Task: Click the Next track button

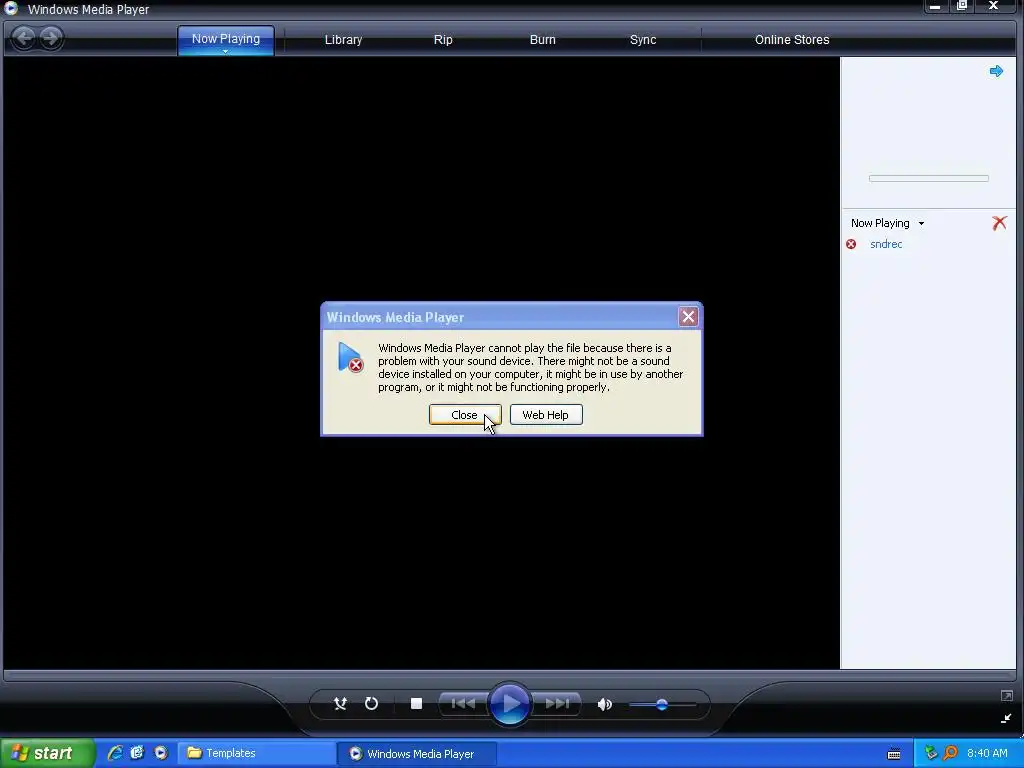Action: click(x=556, y=703)
